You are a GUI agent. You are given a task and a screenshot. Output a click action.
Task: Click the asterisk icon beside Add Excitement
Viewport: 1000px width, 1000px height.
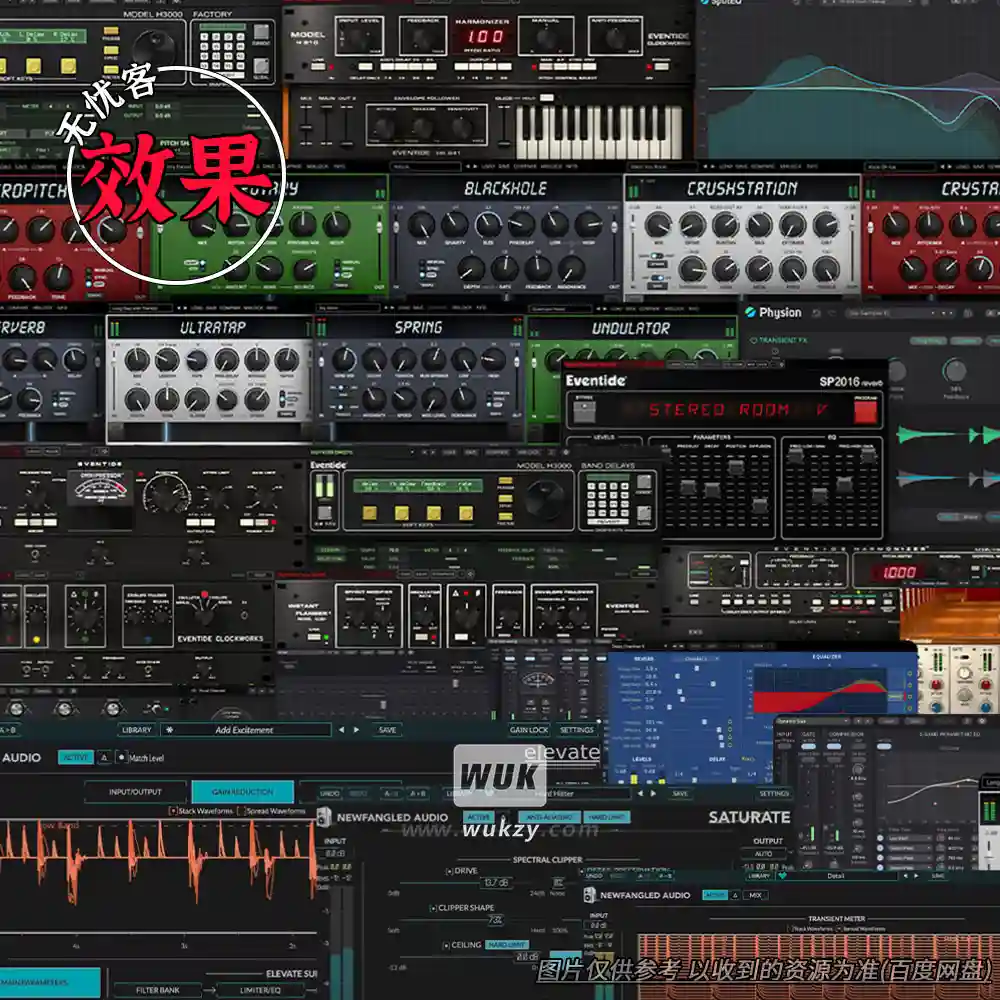click(170, 730)
